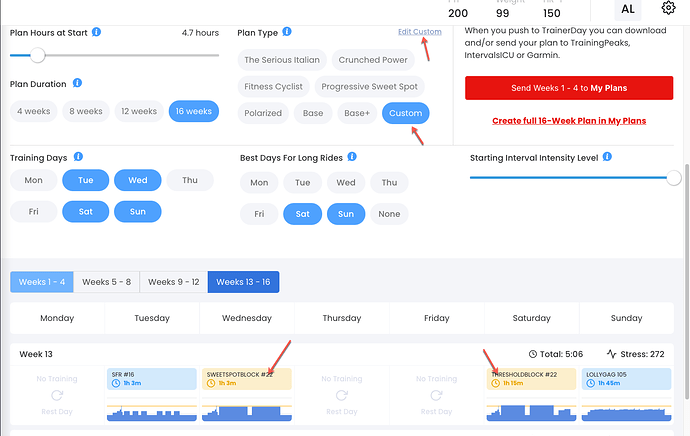
Task: Open the settings gear icon
Action: tap(668, 8)
